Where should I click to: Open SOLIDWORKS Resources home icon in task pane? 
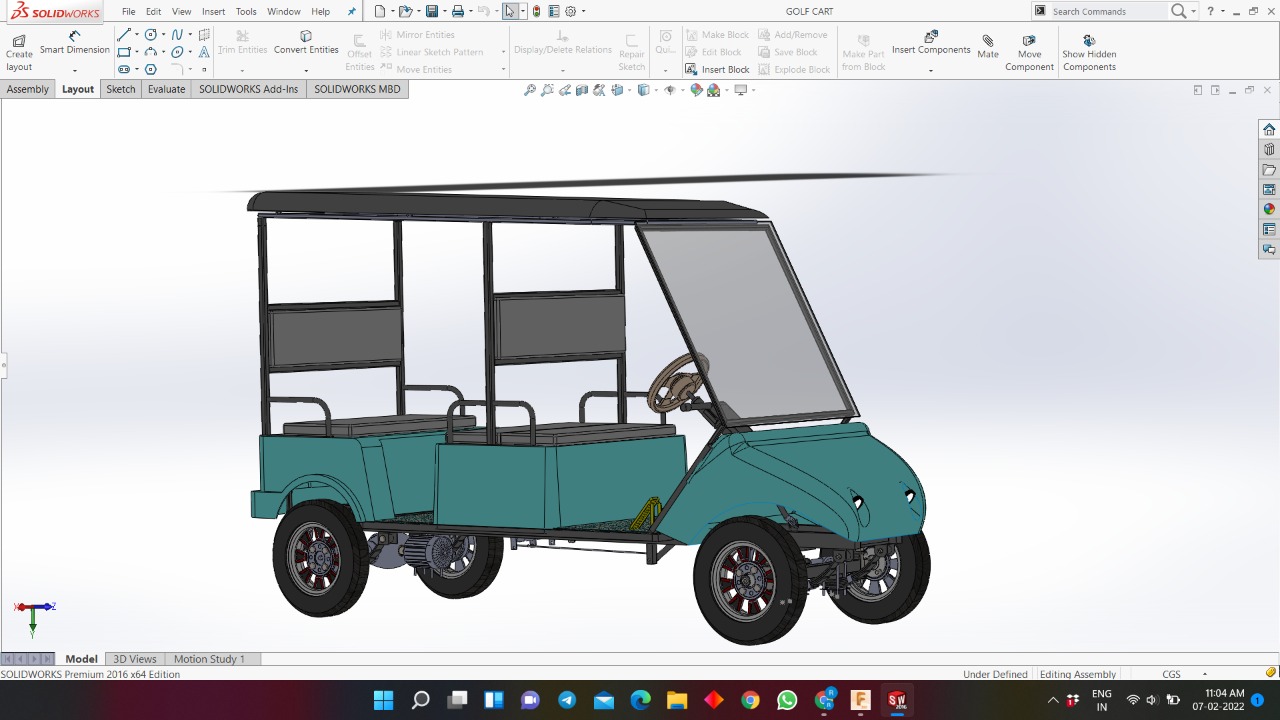pyautogui.click(x=1269, y=129)
